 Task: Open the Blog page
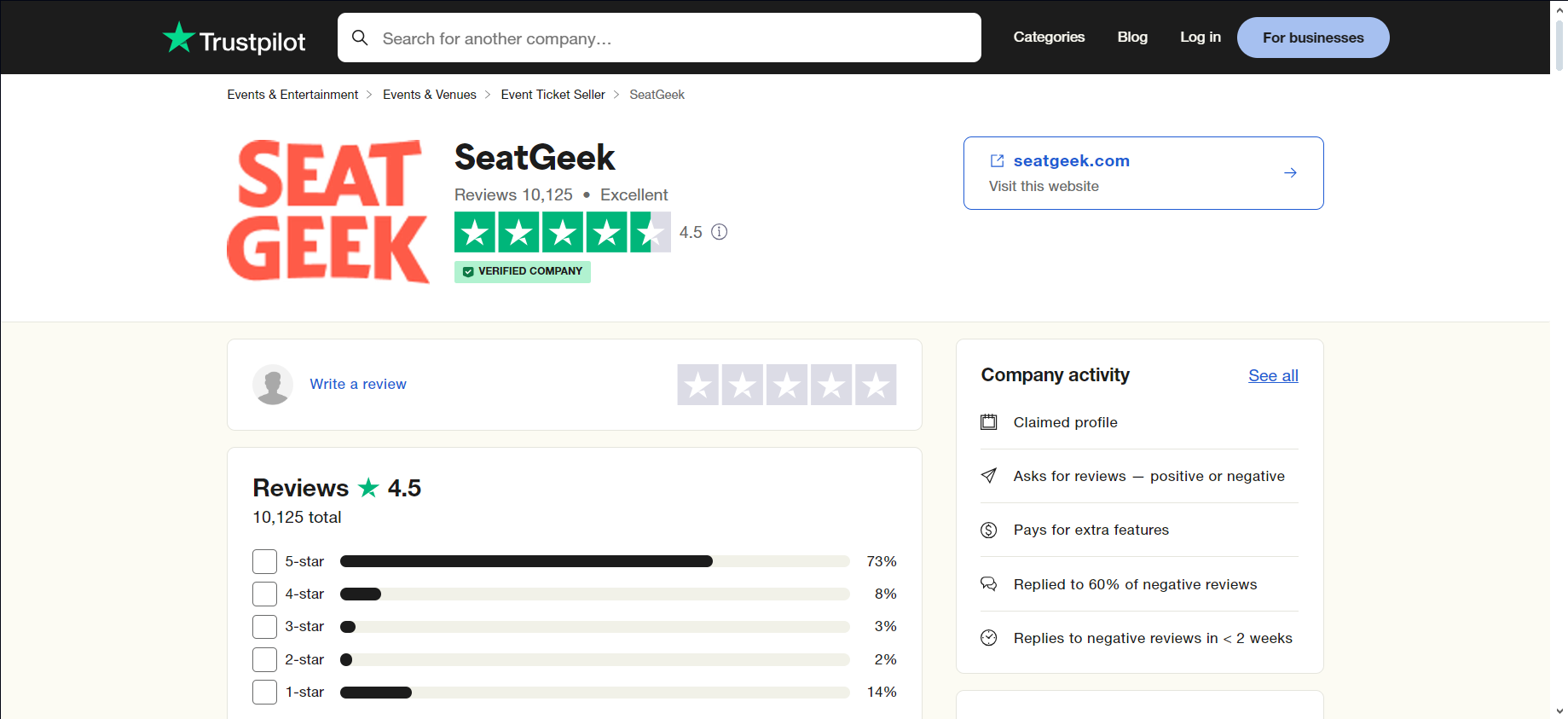[1132, 38]
